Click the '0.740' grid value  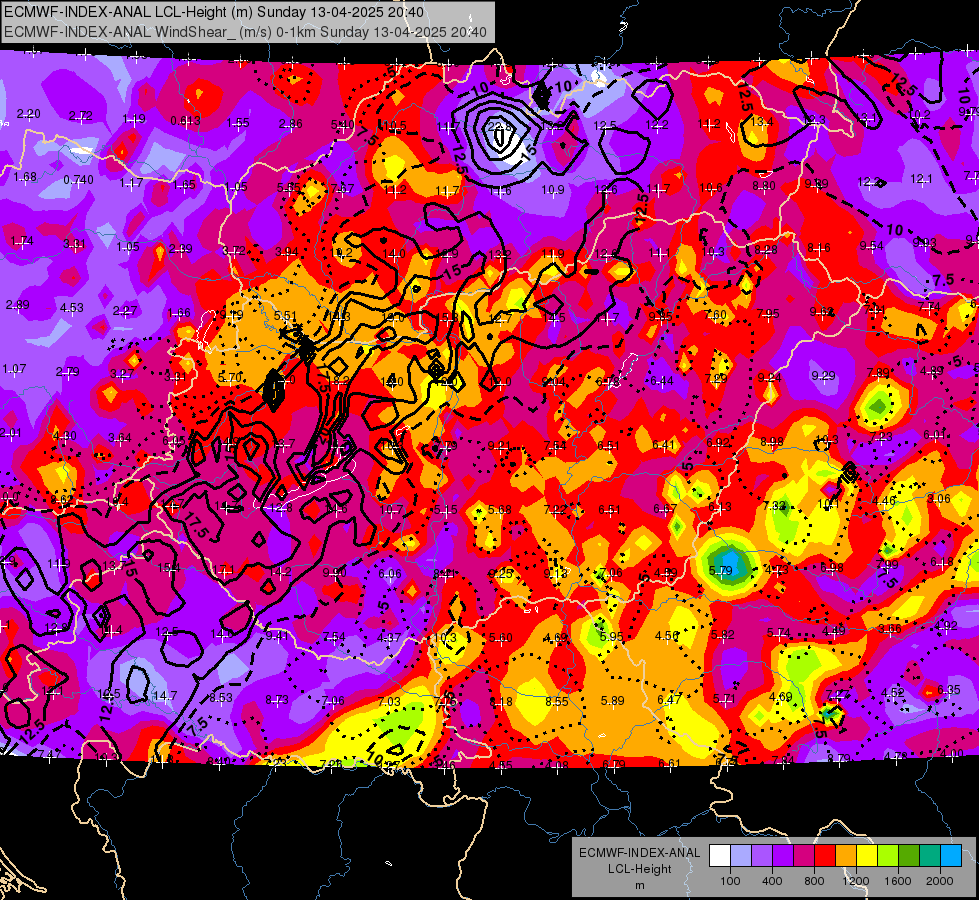78,180
